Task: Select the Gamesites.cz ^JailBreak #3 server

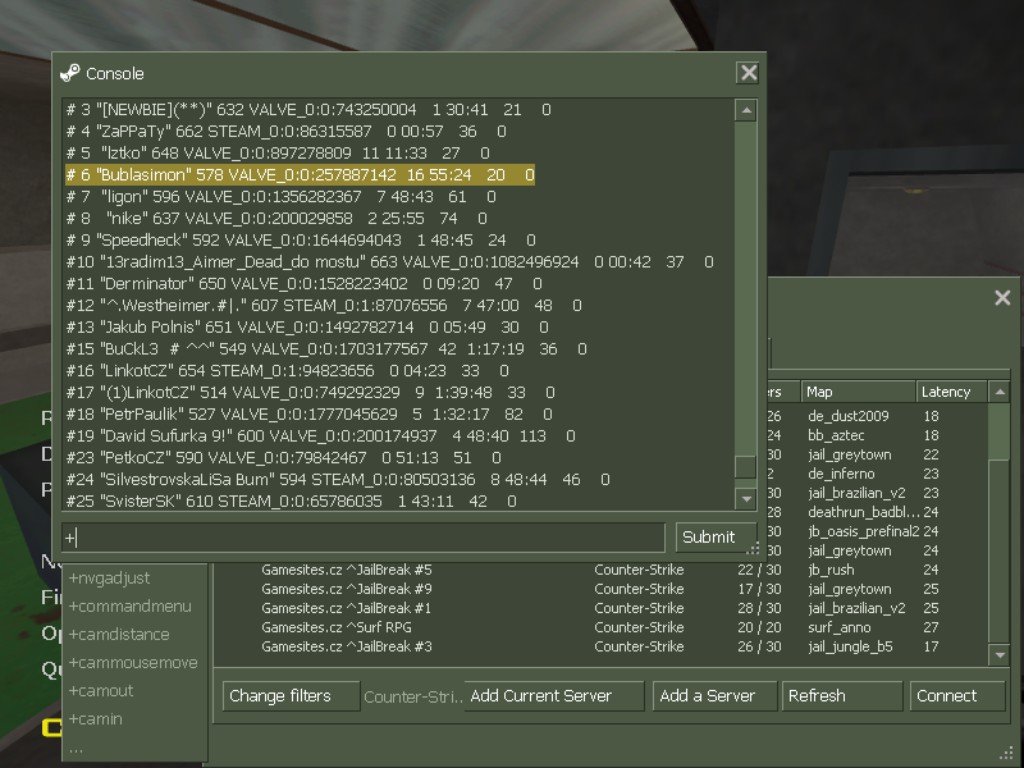Action: click(x=601, y=647)
